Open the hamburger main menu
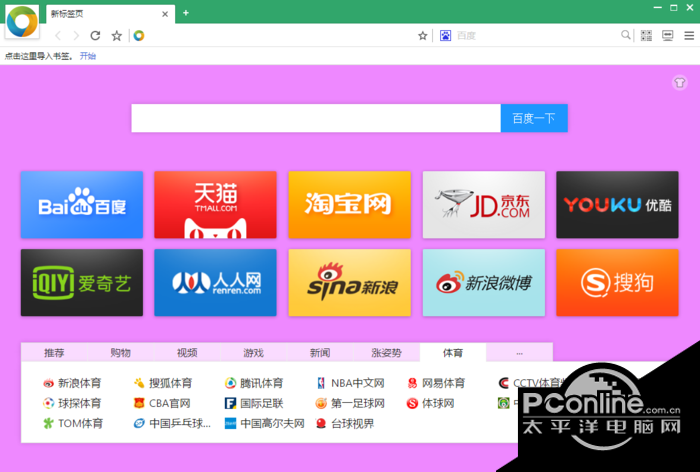Image resolution: width=700 pixels, height=472 pixels. [689, 36]
